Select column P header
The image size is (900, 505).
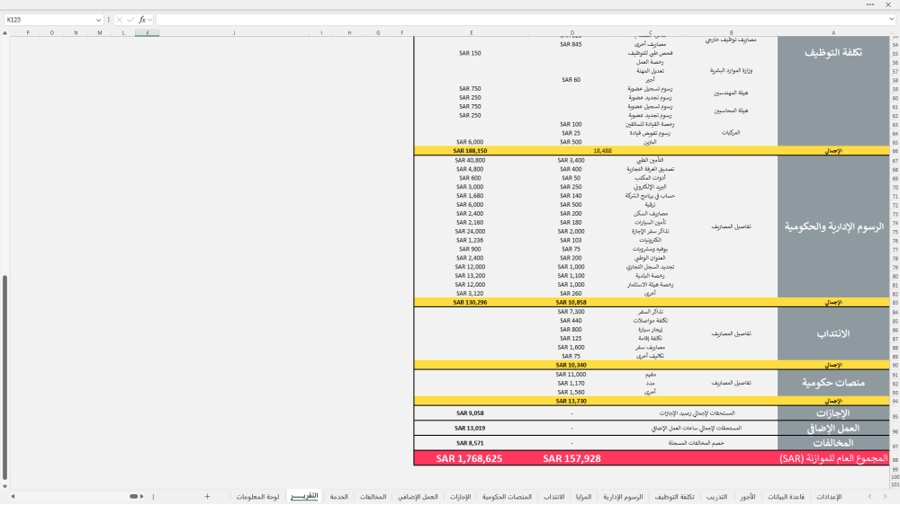pyautogui.click(x=28, y=33)
